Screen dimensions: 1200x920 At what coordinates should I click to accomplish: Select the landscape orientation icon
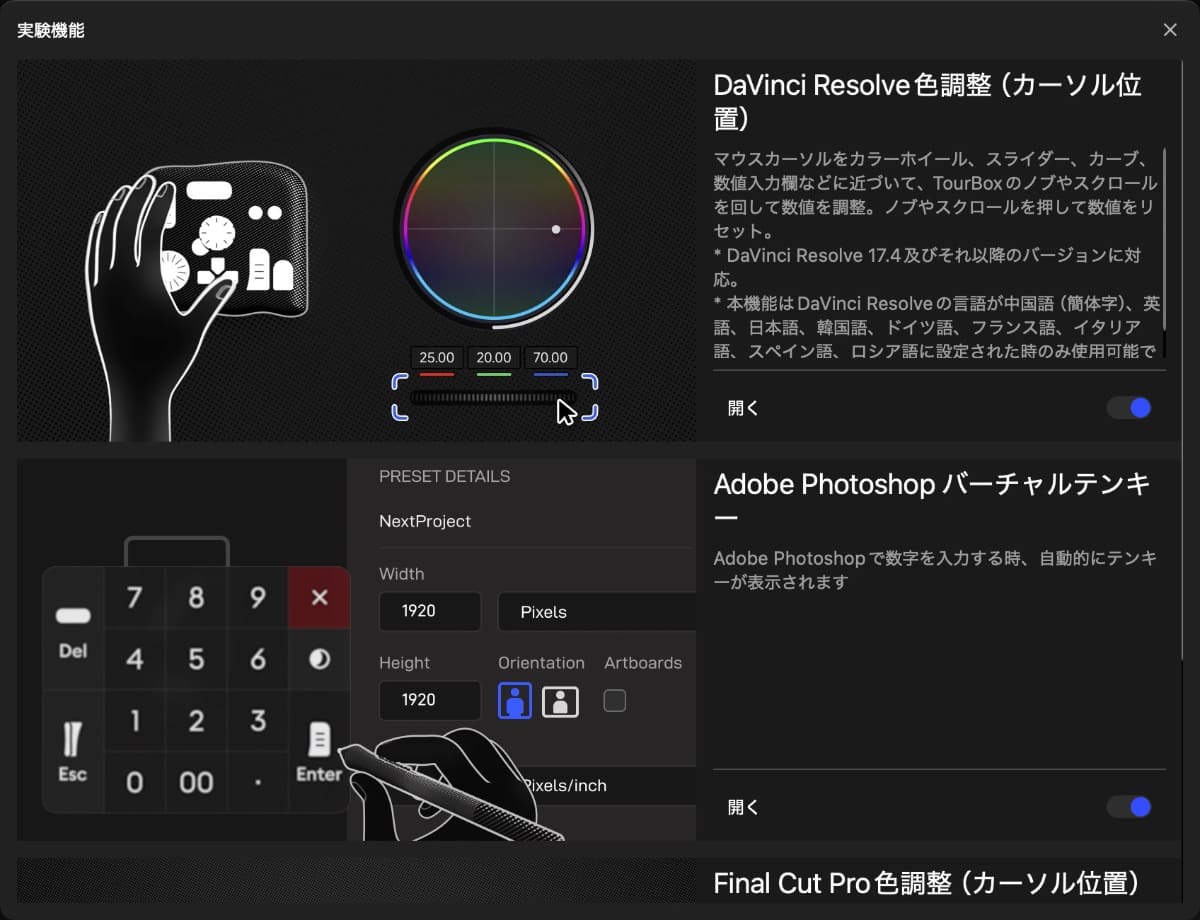point(560,701)
